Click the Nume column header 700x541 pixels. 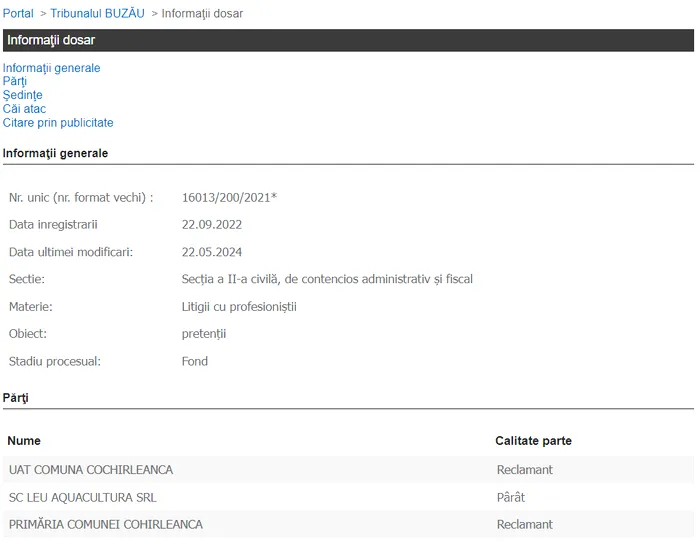24,441
